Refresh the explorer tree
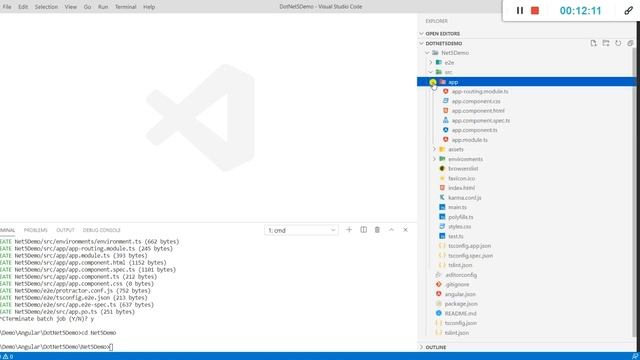The height and width of the screenshot is (360, 640). (618, 43)
